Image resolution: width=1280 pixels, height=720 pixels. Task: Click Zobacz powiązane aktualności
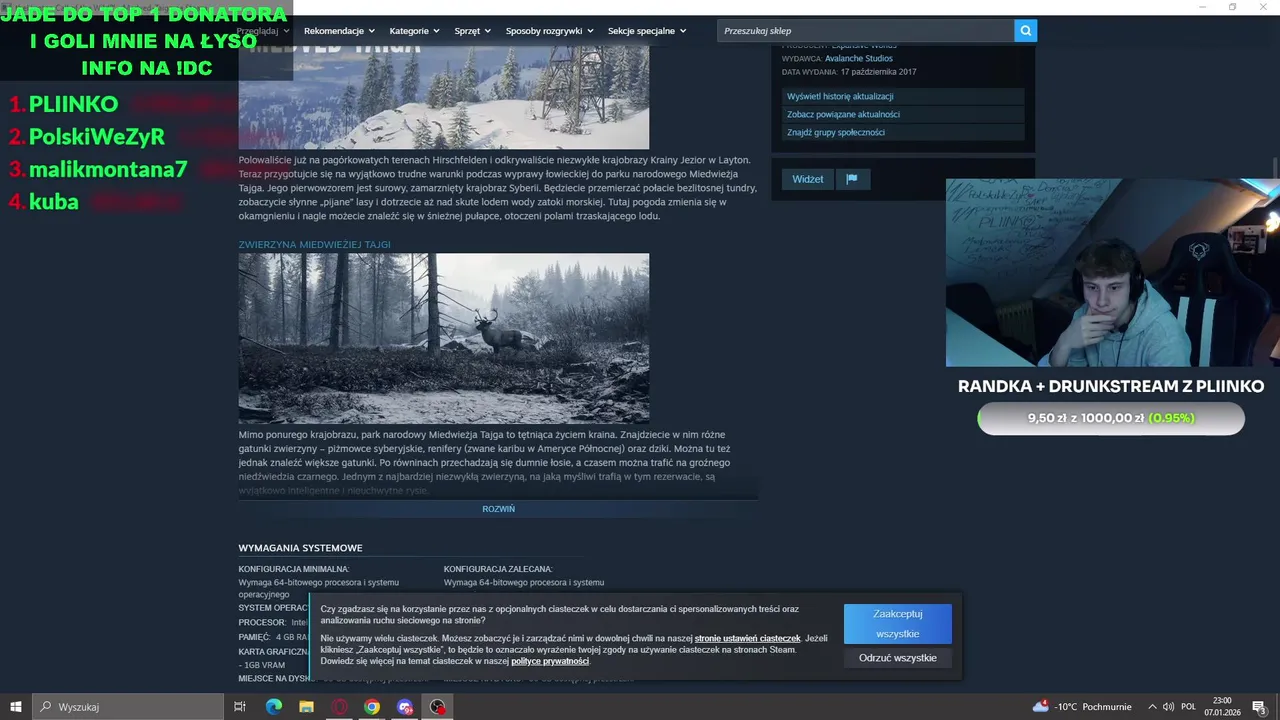(903, 114)
